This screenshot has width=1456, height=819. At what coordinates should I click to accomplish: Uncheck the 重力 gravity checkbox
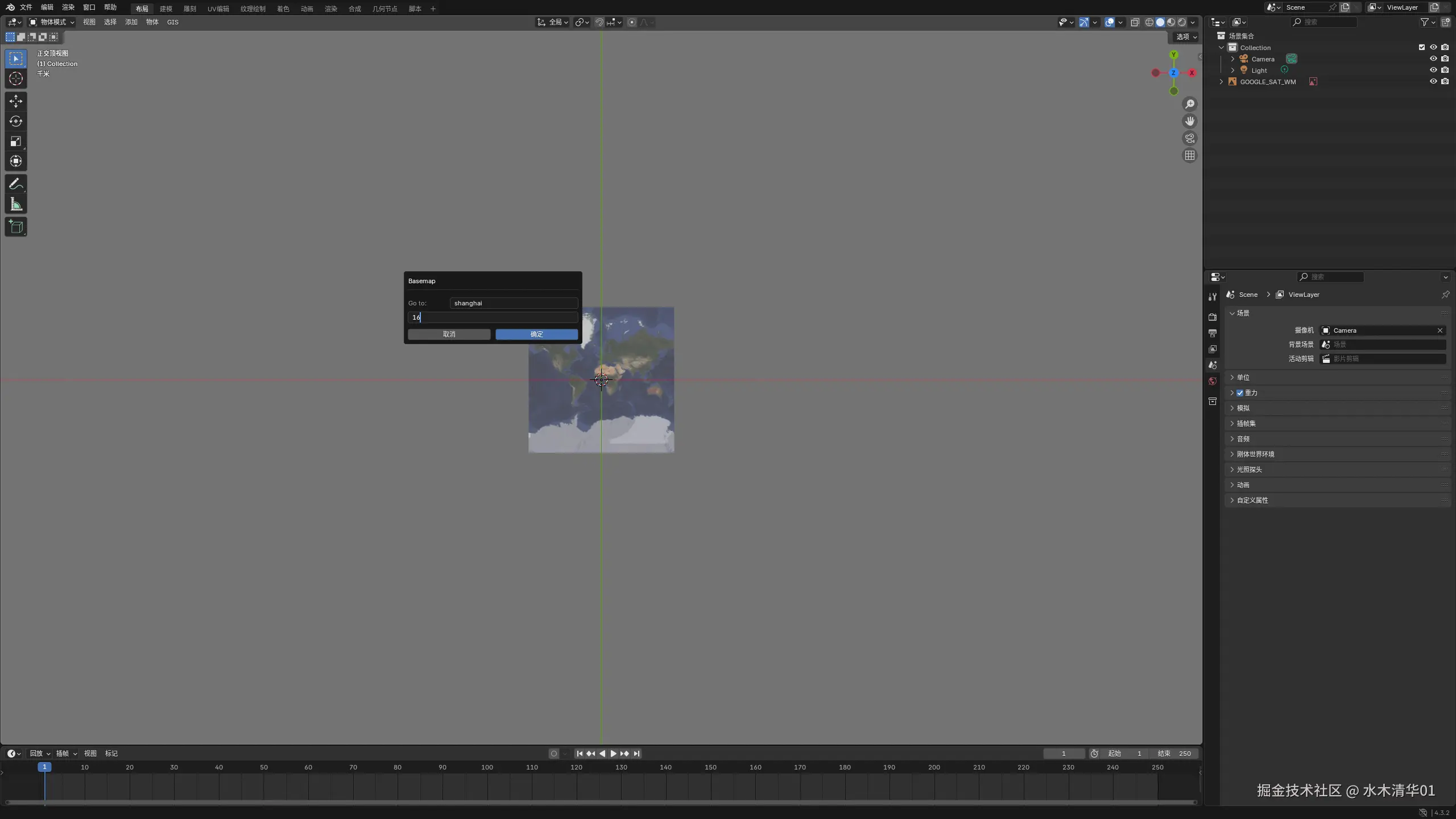pyautogui.click(x=1240, y=393)
